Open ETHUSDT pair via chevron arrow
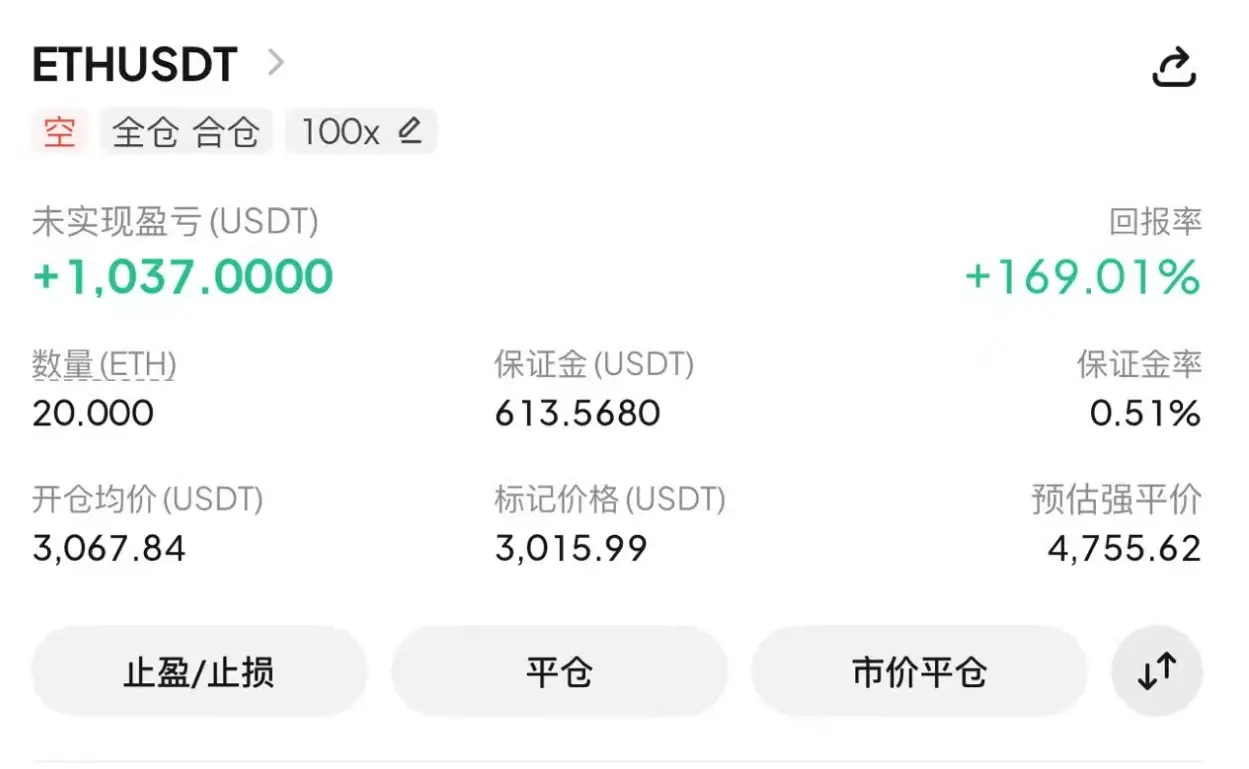1249x769 pixels. (x=276, y=64)
